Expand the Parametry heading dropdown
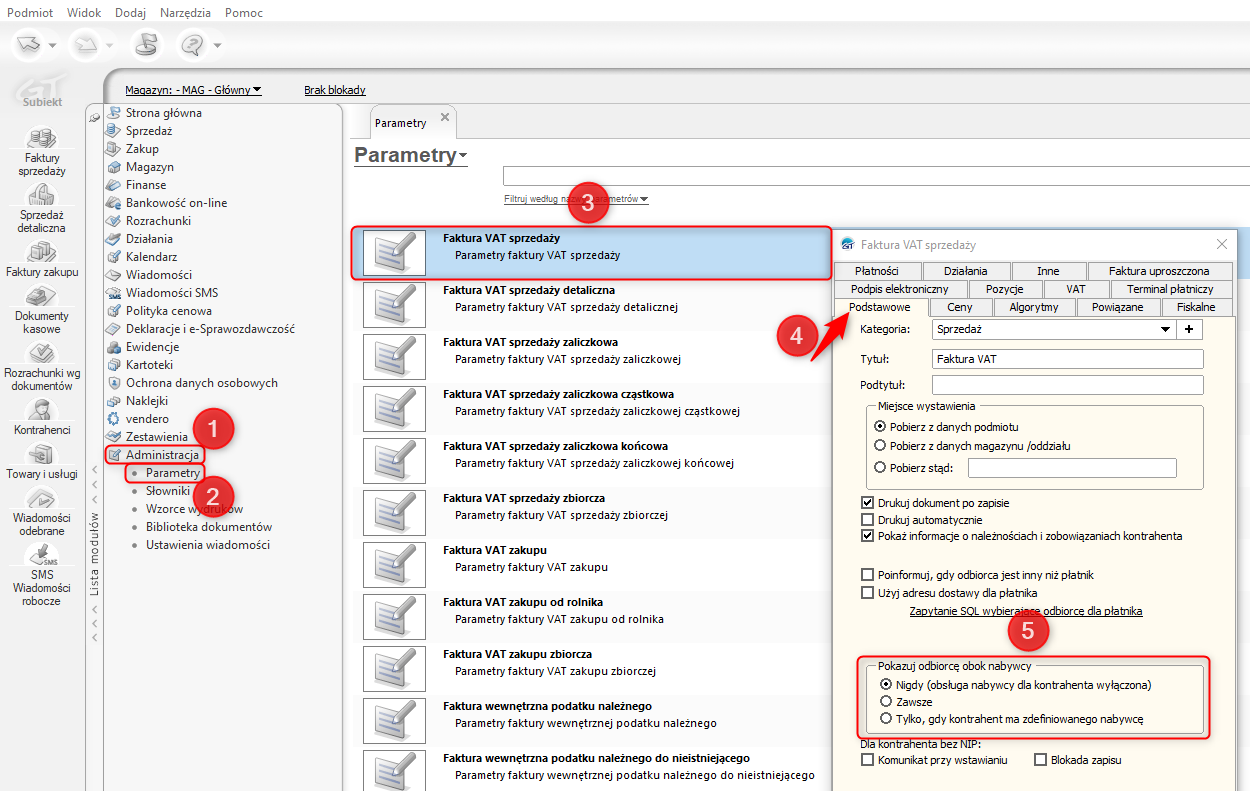 [463, 156]
